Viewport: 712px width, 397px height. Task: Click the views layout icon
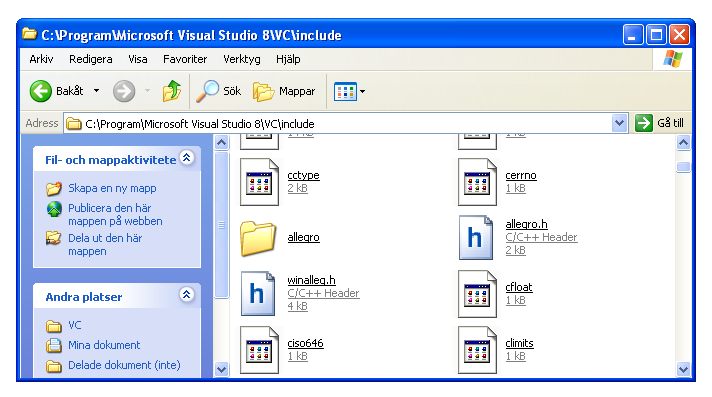(346, 91)
